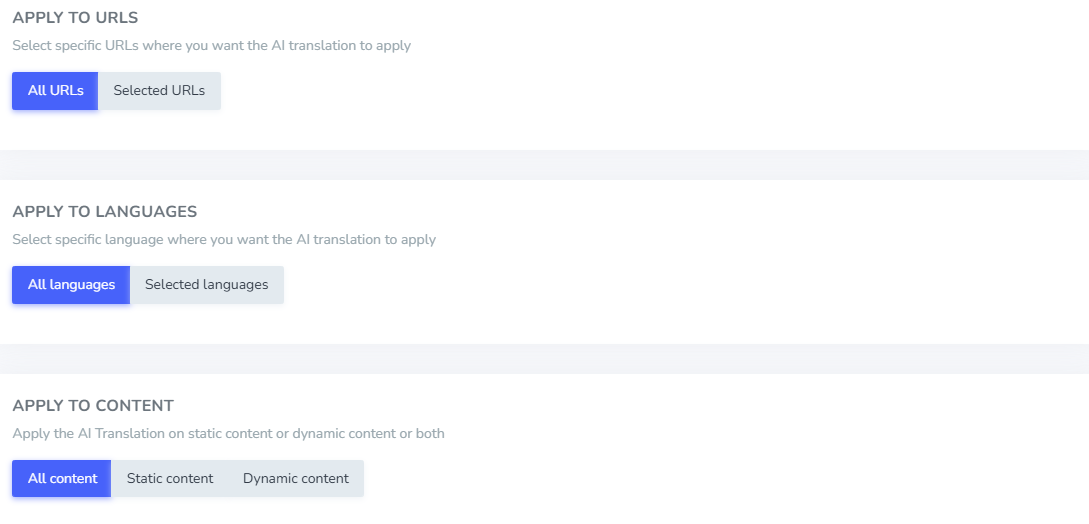Image resolution: width=1089 pixels, height=524 pixels.
Task: Switch to Selected URLs
Action: click(x=159, y=90)
